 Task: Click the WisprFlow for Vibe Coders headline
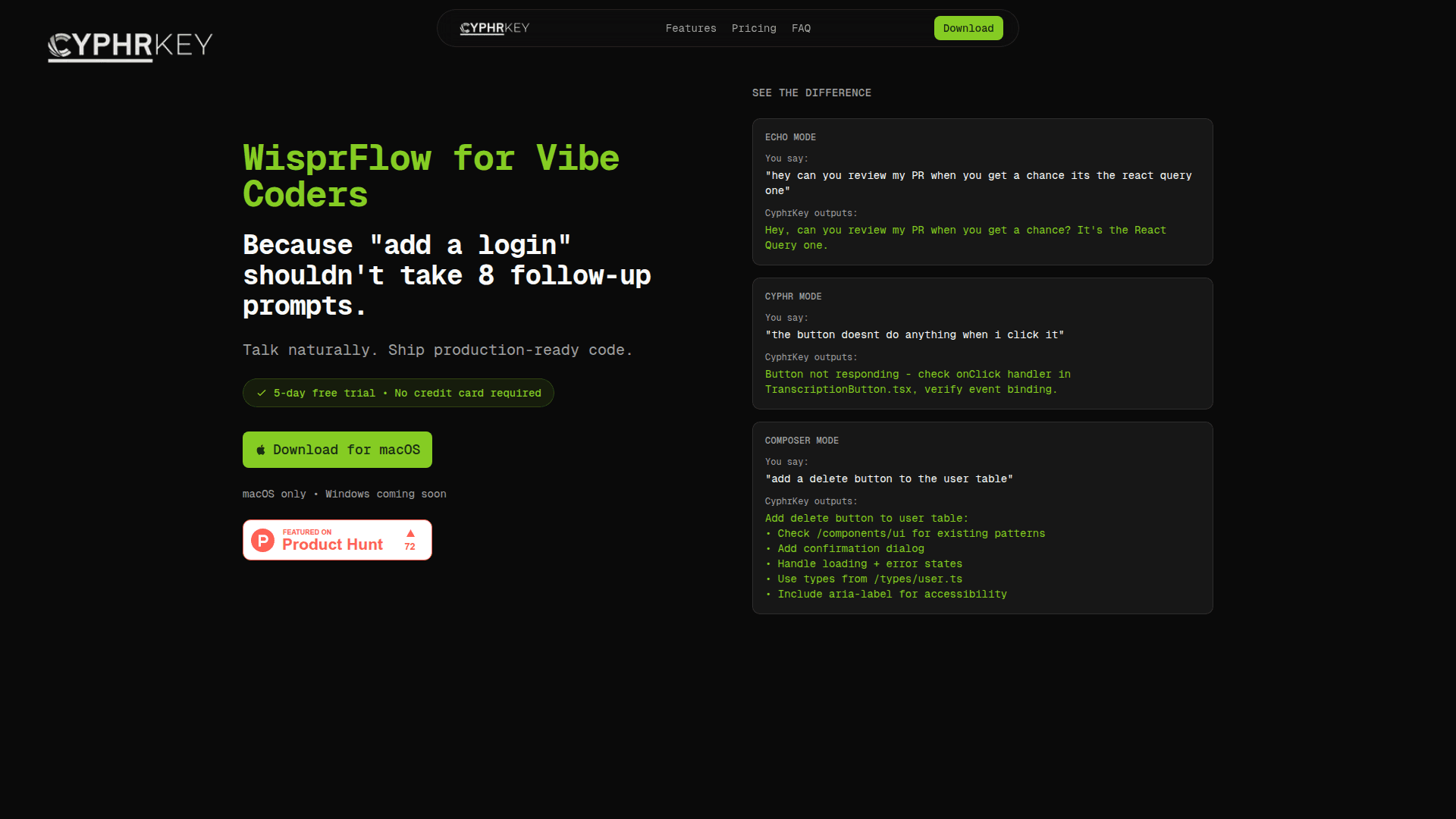(431, 176)
